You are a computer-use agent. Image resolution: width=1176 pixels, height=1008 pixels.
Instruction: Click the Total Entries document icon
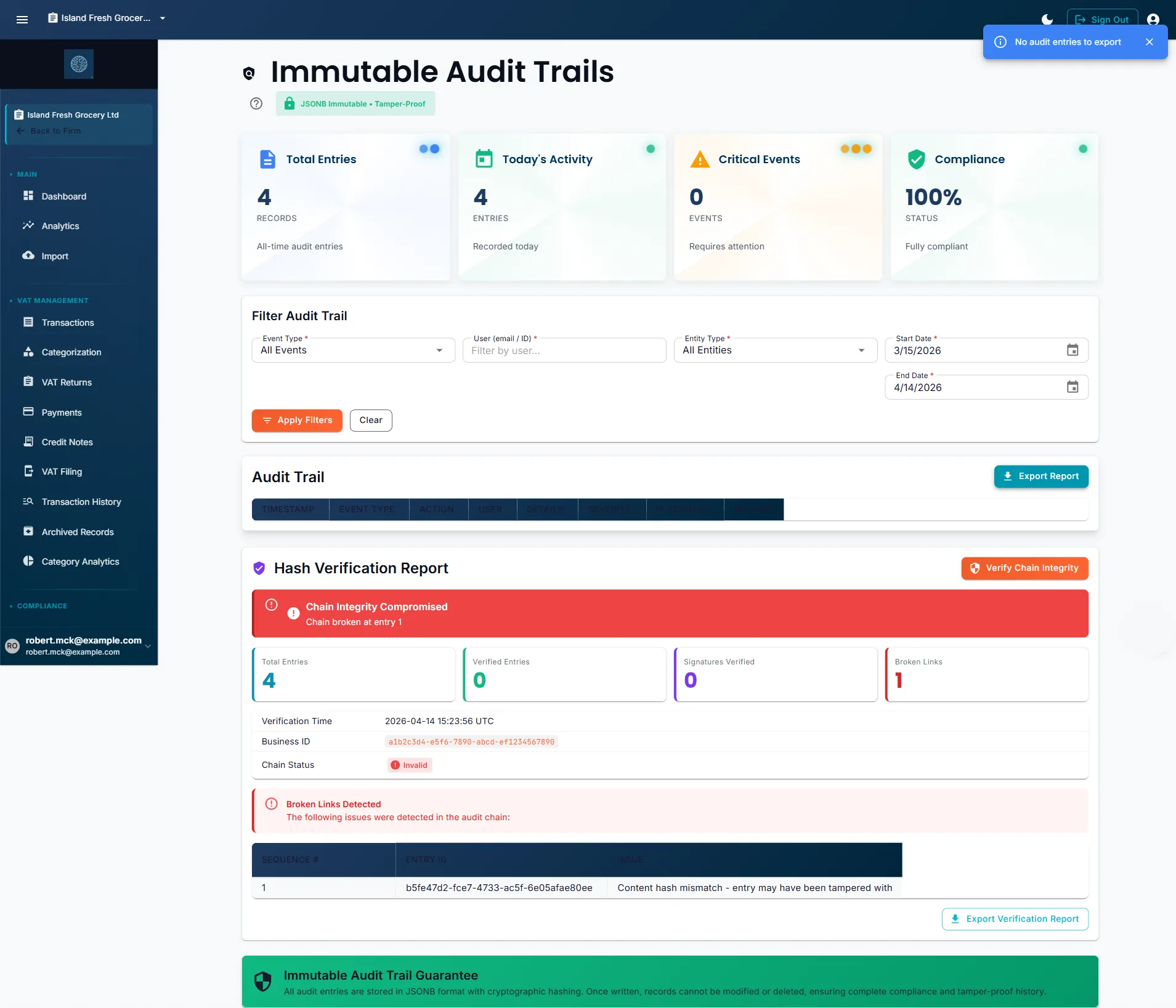267,159
